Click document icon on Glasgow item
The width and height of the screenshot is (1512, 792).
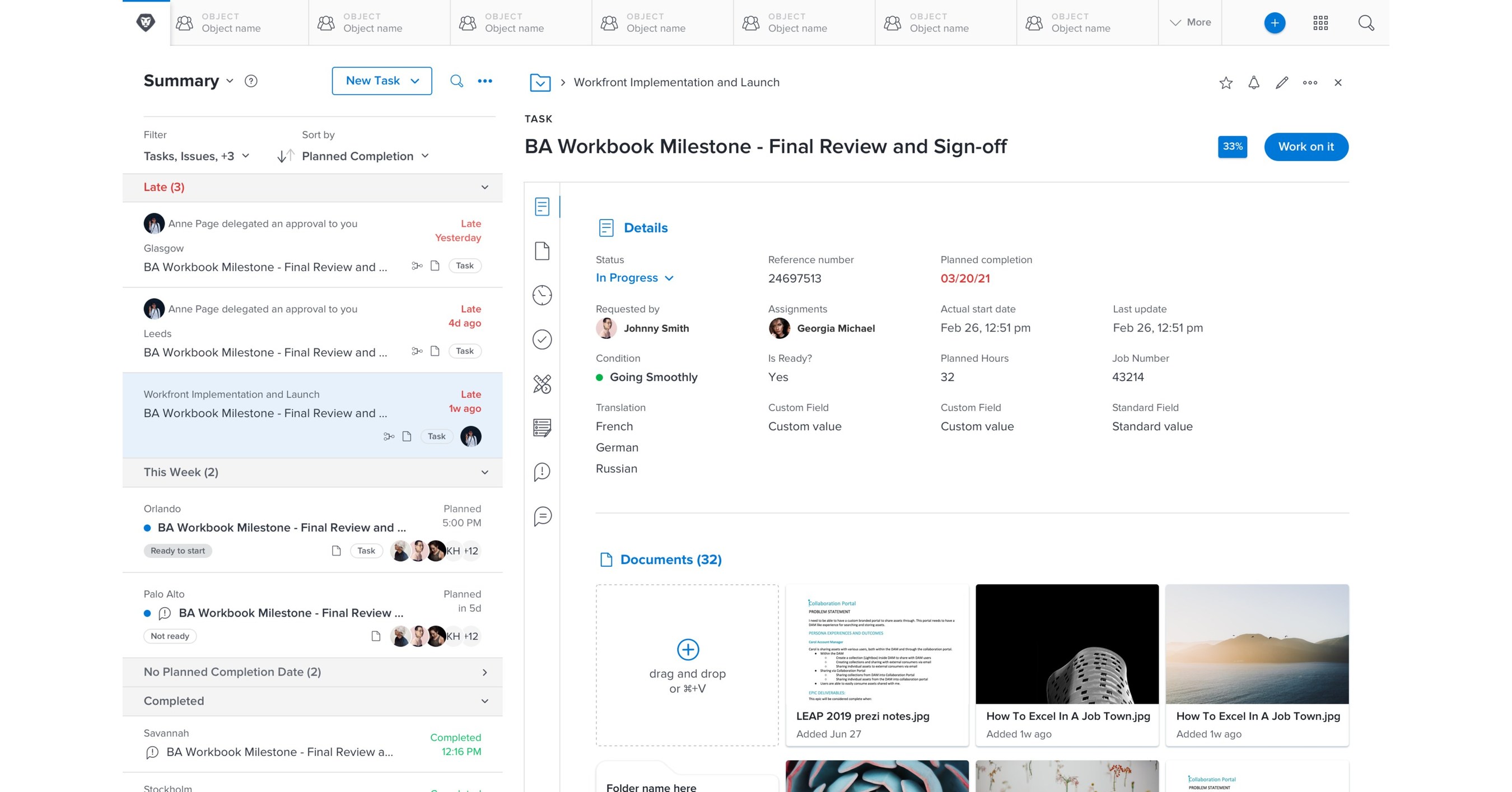point(435,266)
